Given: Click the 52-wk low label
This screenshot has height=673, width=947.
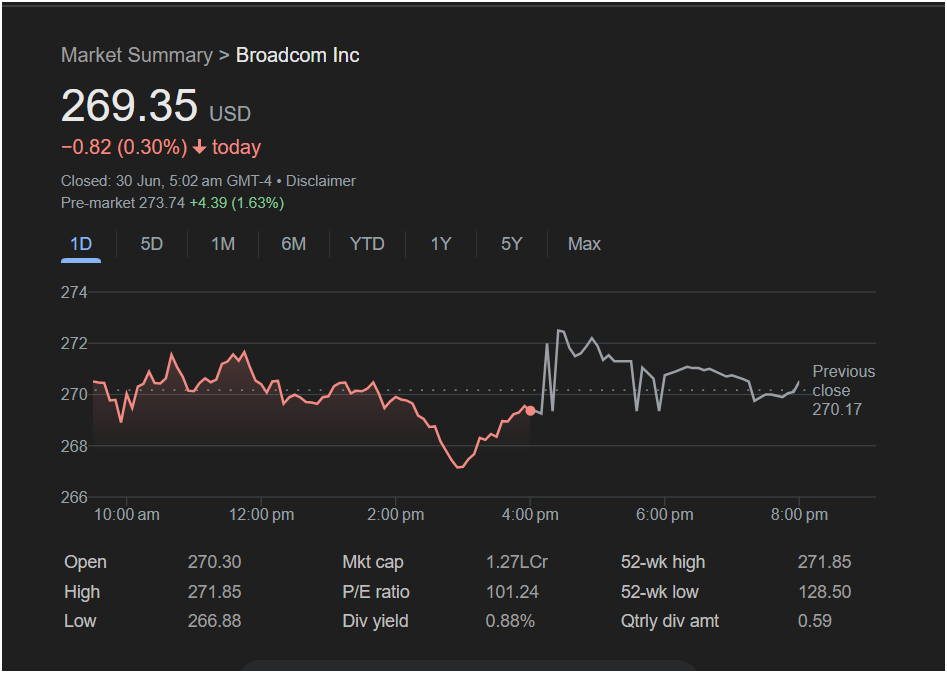Looking at the screenshot, I should pyautogui.click(x=660, y=591).
